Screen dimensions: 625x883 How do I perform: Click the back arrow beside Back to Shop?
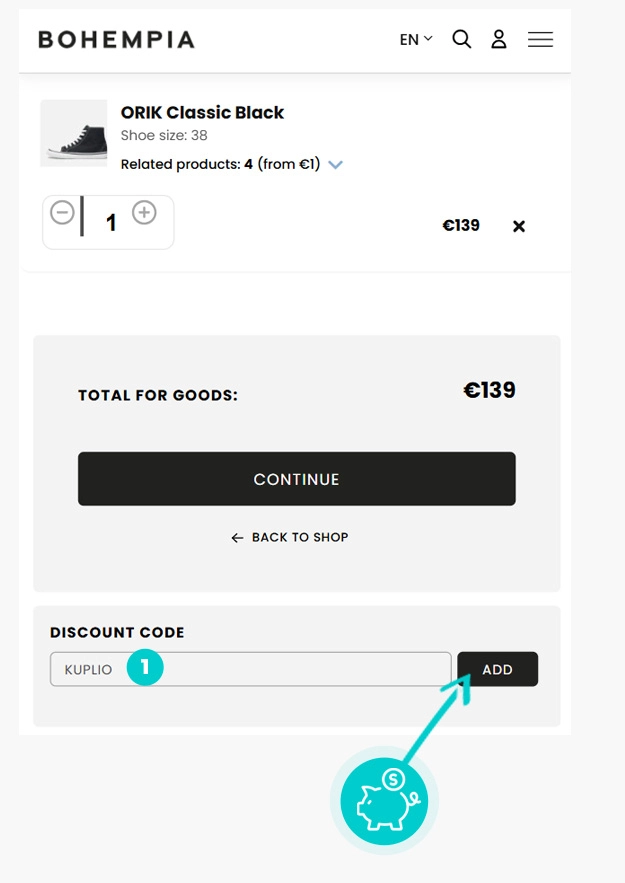[237, 538]
